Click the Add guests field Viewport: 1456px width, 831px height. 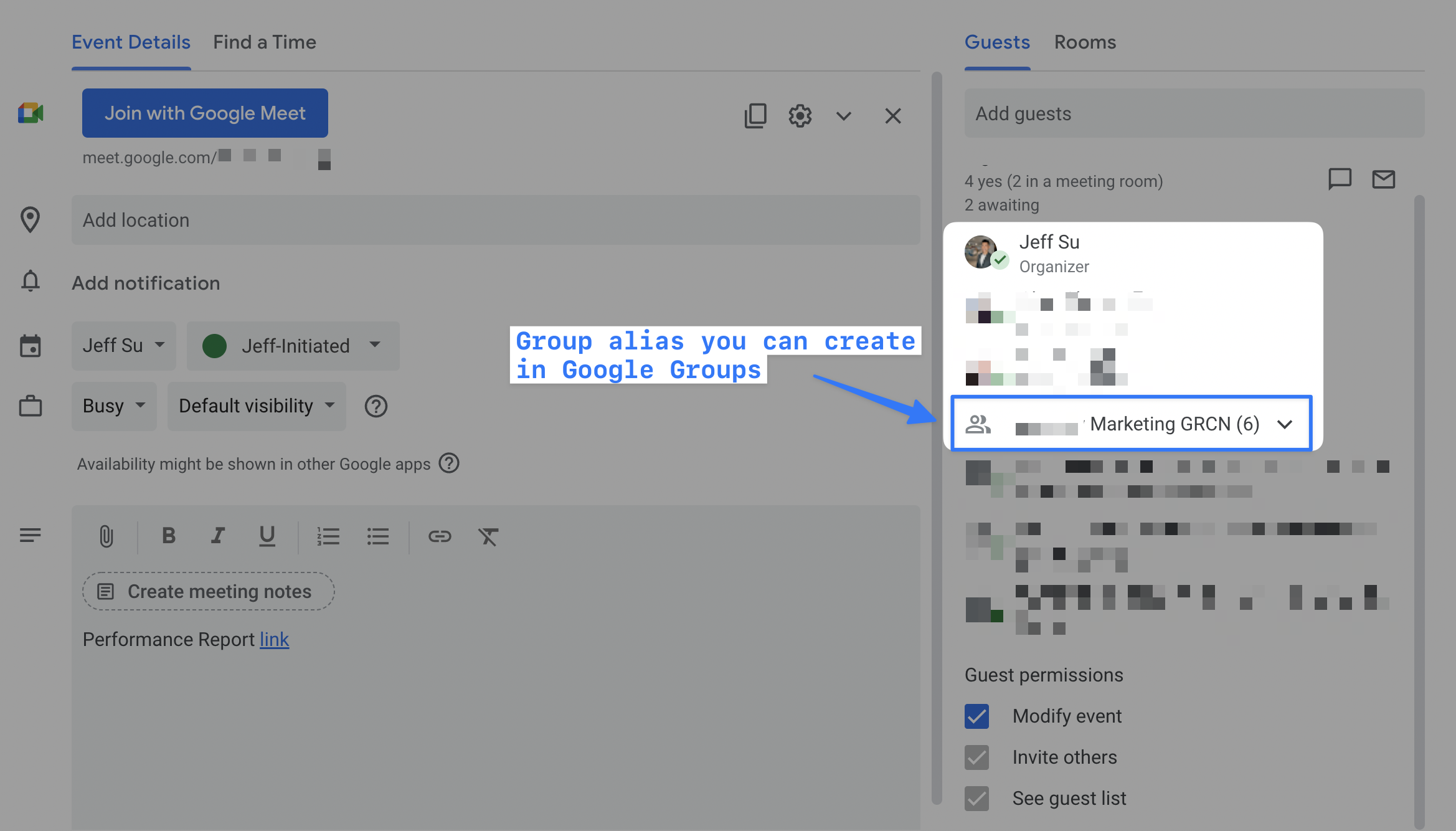click(x=1194, y=113)
